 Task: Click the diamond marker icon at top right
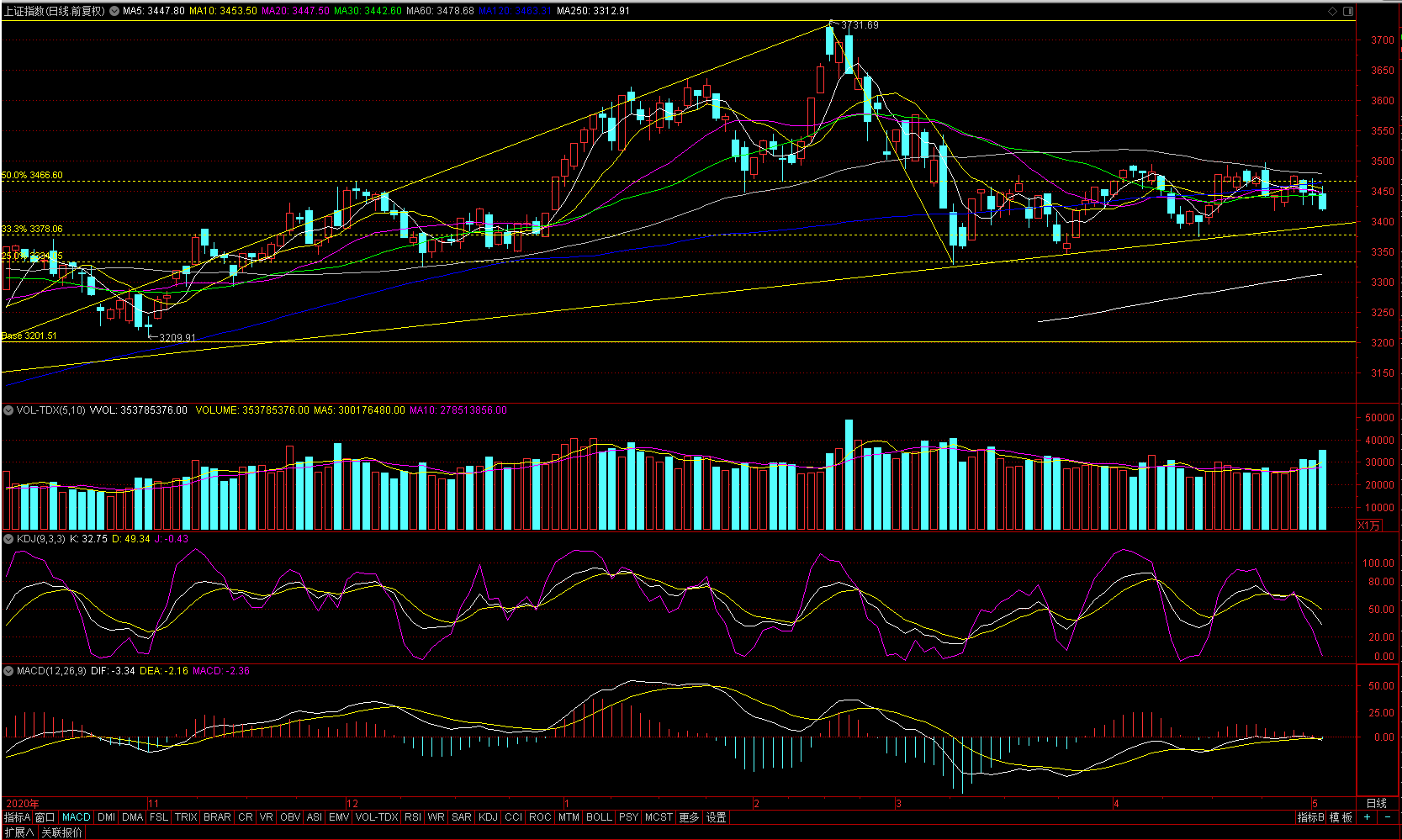coord(1332,11)
